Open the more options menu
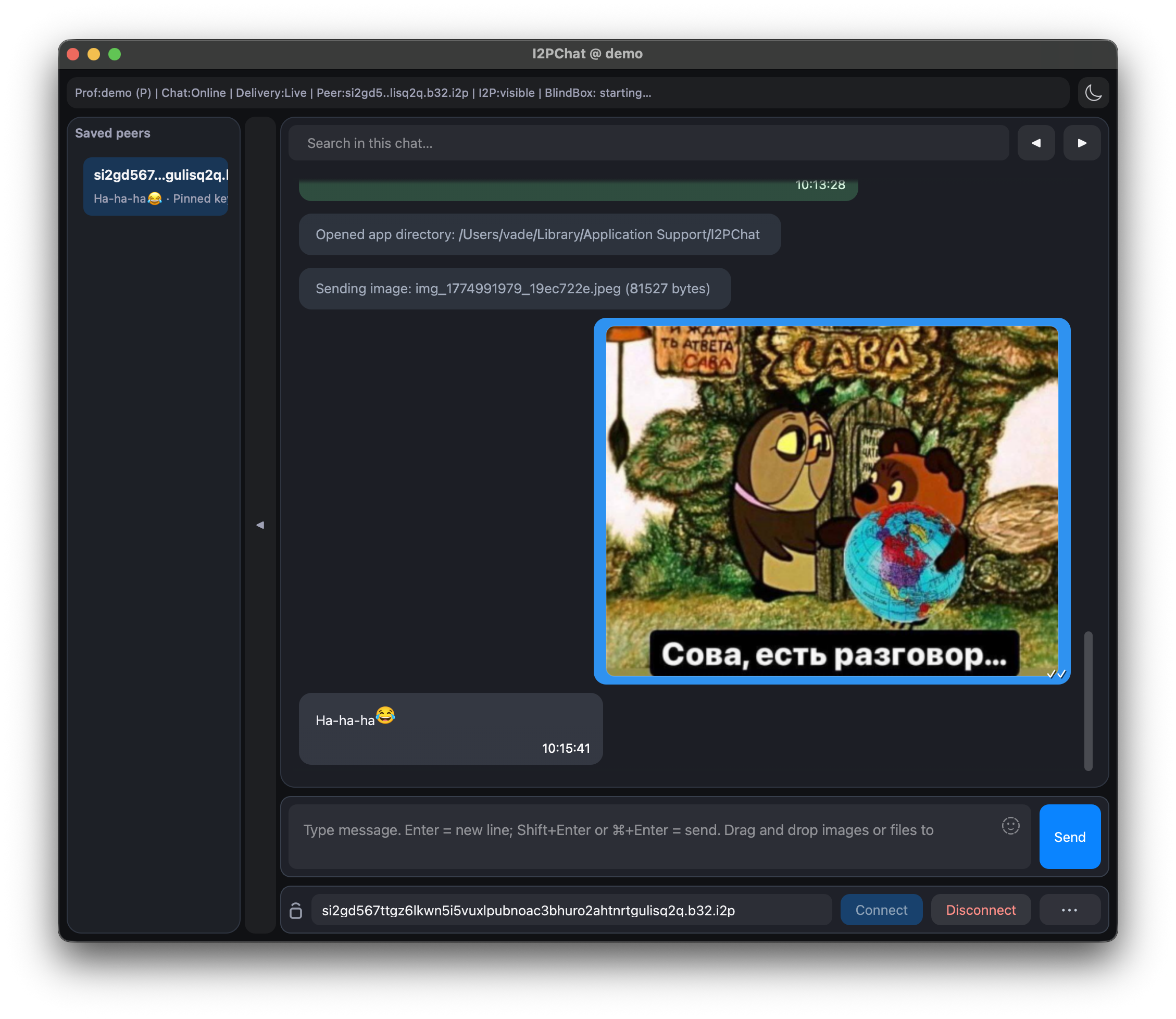The height and width of the screenshot is (1019, 1176). coord(1069,910)
